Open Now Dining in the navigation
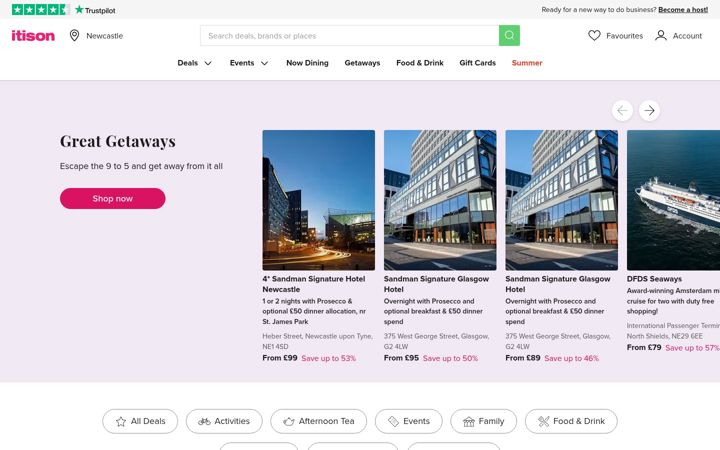Viewport: 720px width, 450px height. point(307,63)
